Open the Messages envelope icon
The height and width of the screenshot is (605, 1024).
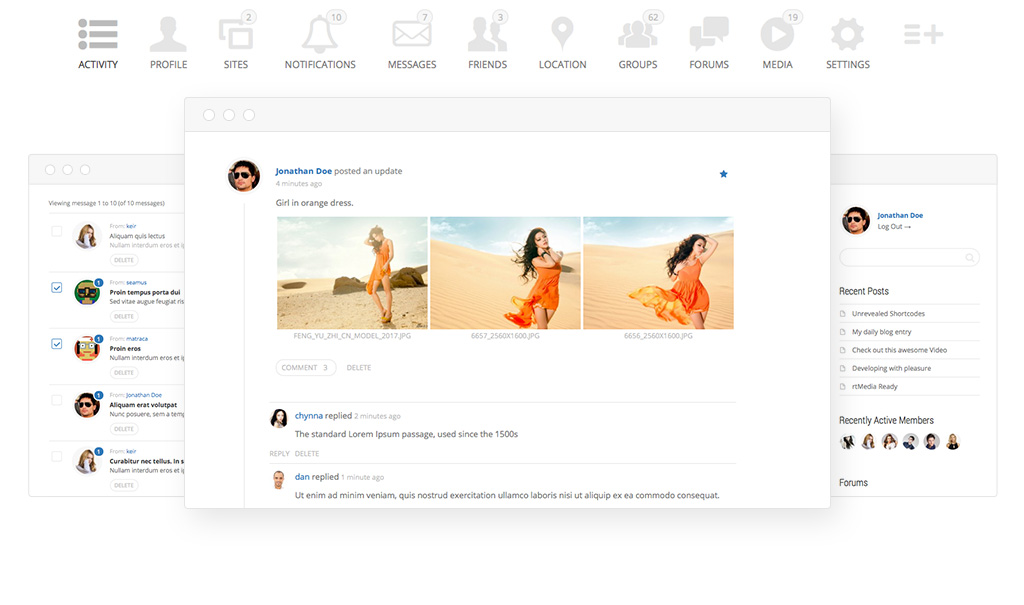(x=411, y=35)
